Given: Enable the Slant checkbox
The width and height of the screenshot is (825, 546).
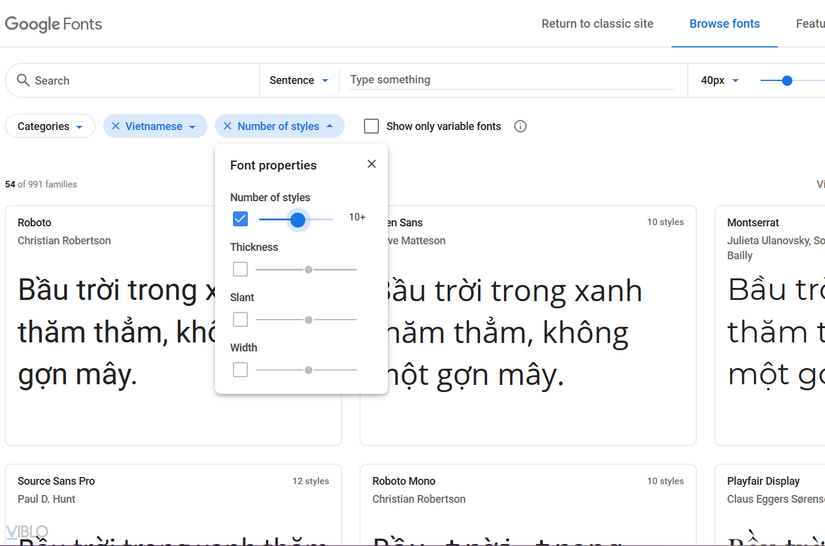Looking at the screenshot, I should tap(240, 319).
